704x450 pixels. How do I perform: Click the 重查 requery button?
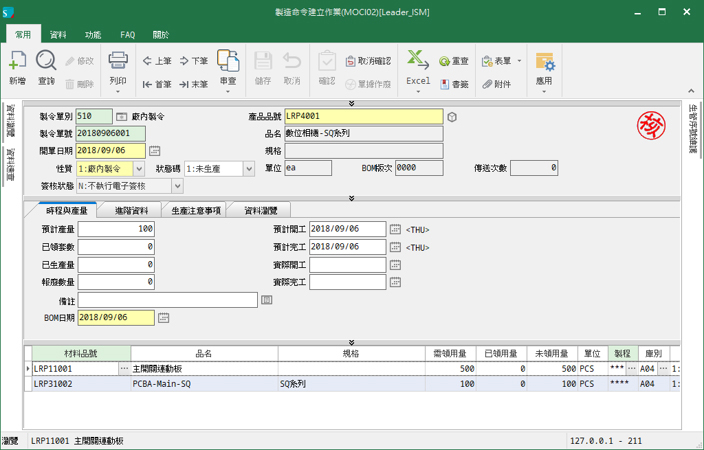(x=454, y=61)
